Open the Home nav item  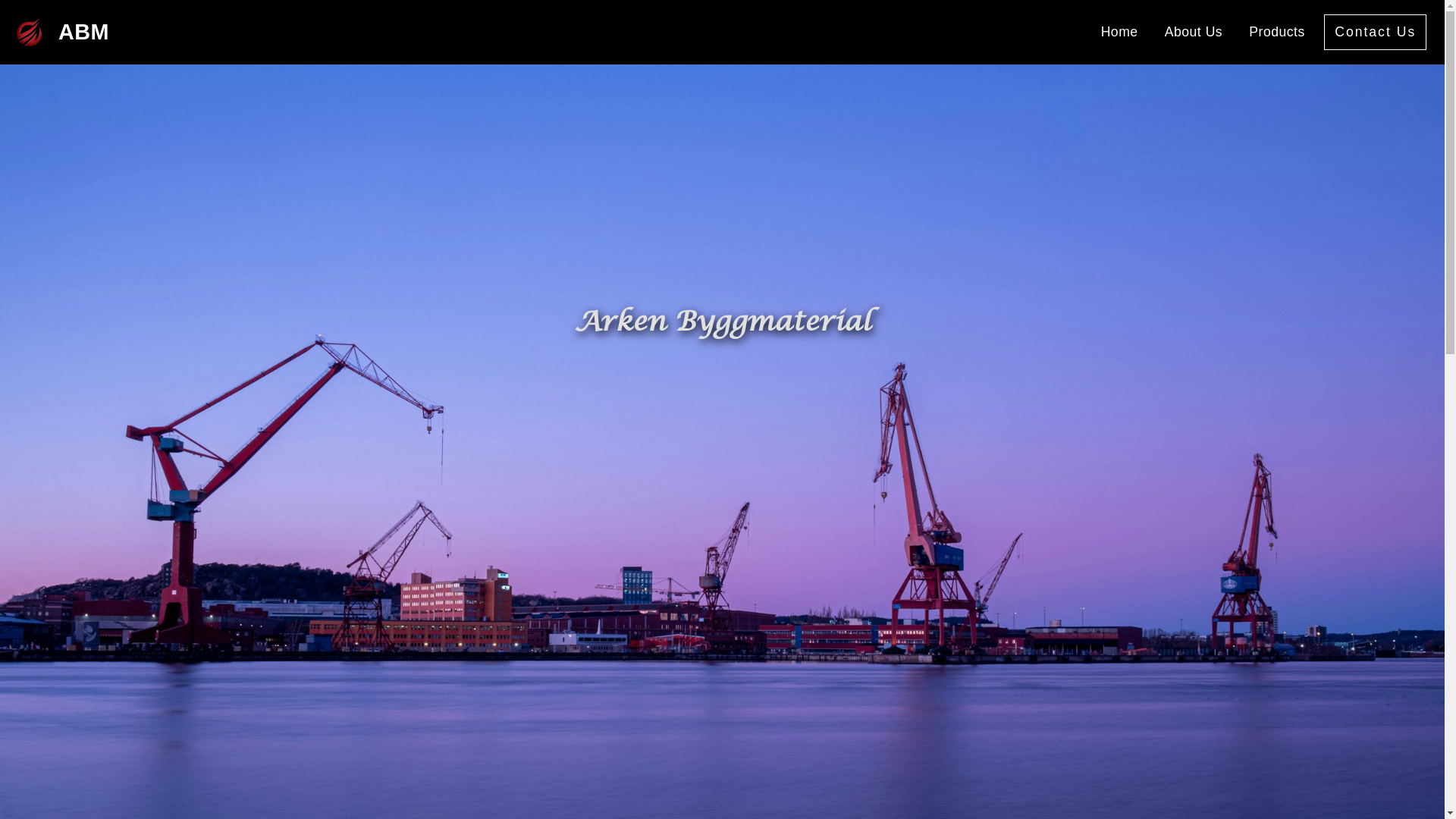click(x=1119, y=32)
